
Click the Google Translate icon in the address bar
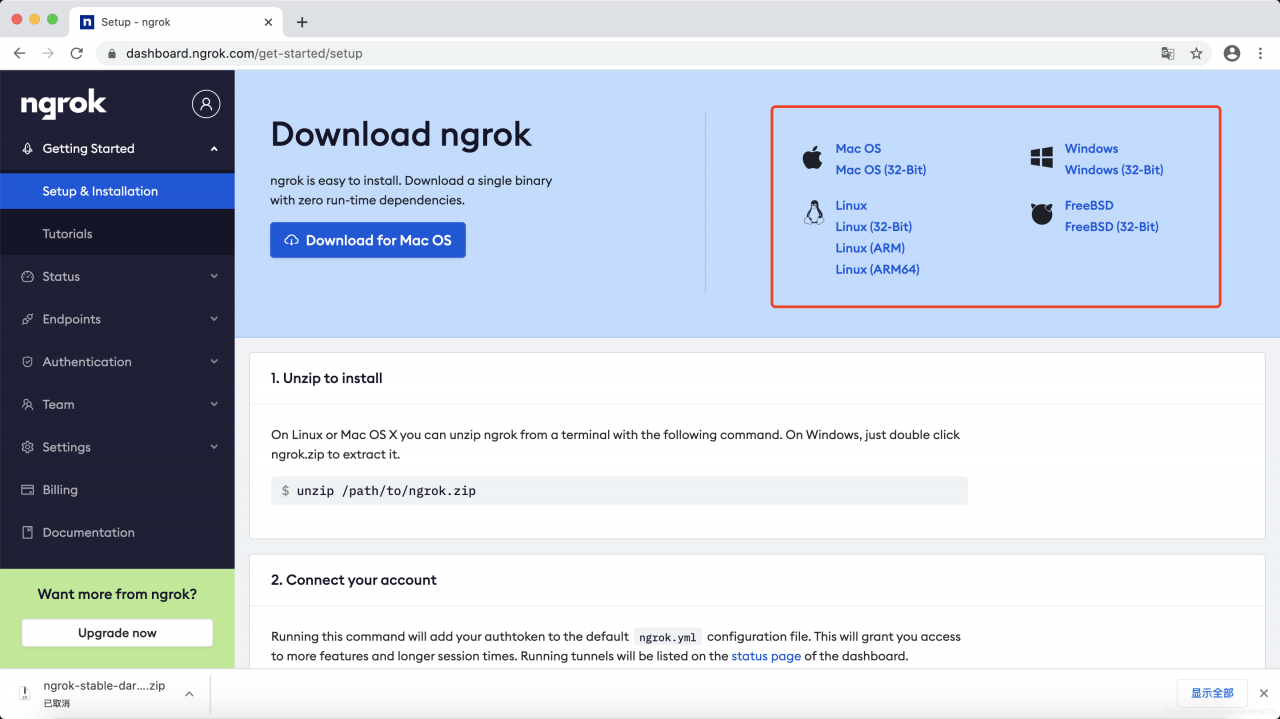(x=1167, y=53)
